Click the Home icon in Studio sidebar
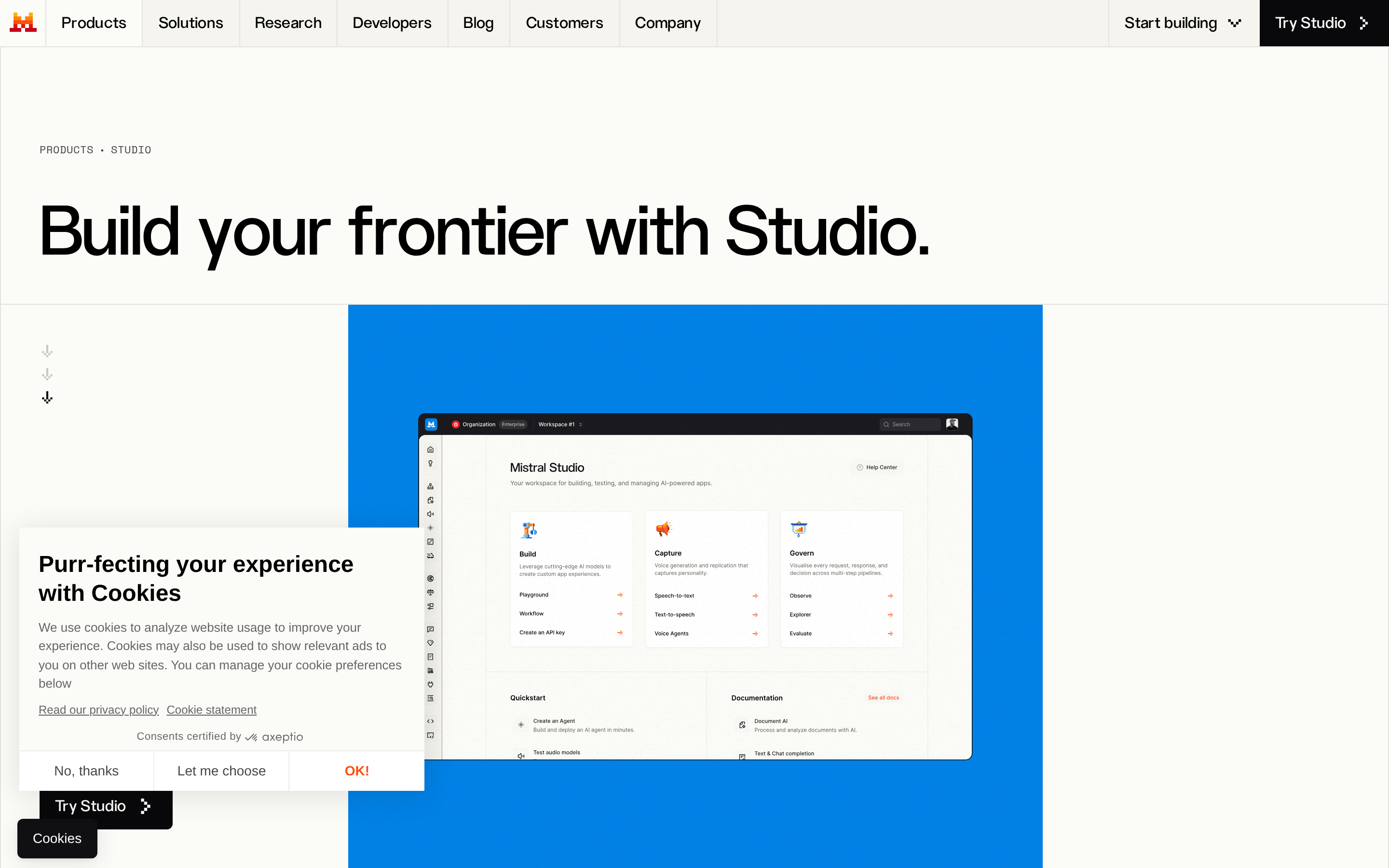The image size is (1389, 868). (x=431, y=449)
